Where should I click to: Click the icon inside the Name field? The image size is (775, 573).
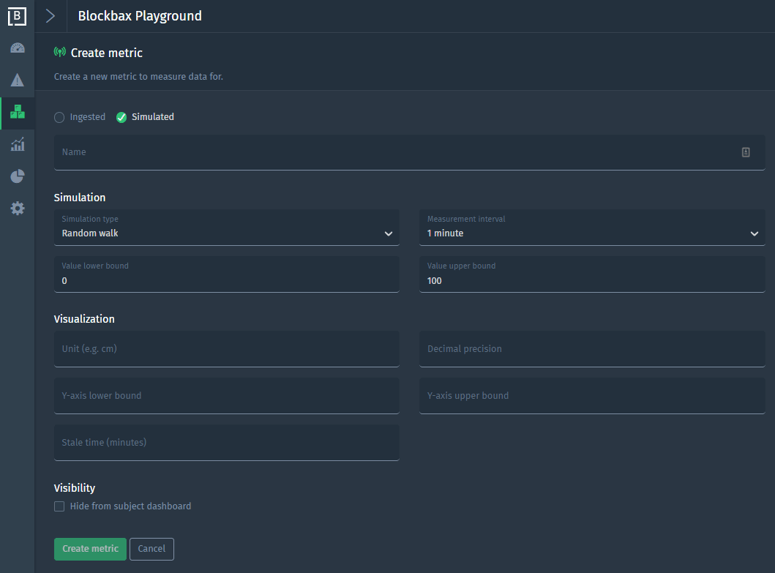coord(745,152)
